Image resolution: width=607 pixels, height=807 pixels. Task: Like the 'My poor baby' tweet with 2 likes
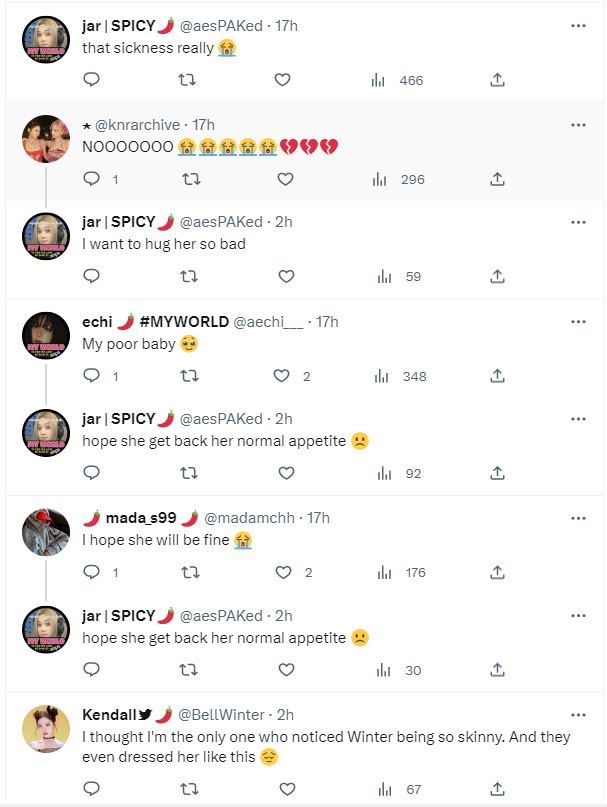(x=291, y=376)
